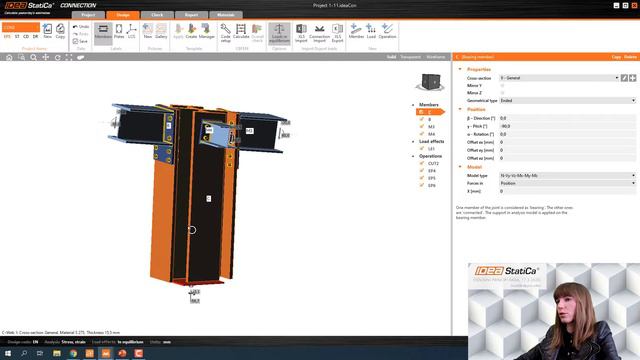Switch to the Report tab
Screen dimensions: 640x360
(x=191, y=15)
